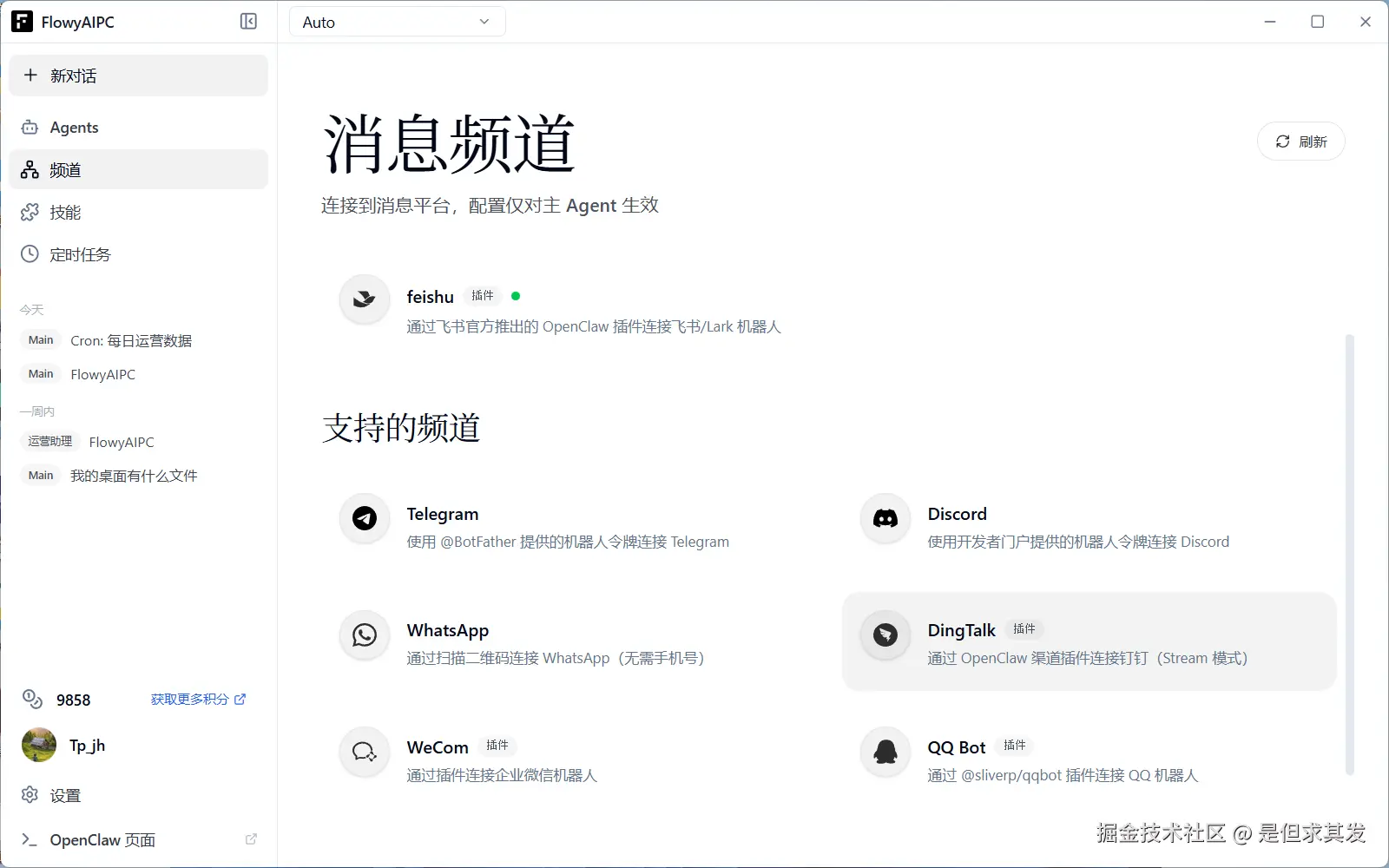Click the 刷新 refresh button
1389x868 pixels.
pos(1300,141)
